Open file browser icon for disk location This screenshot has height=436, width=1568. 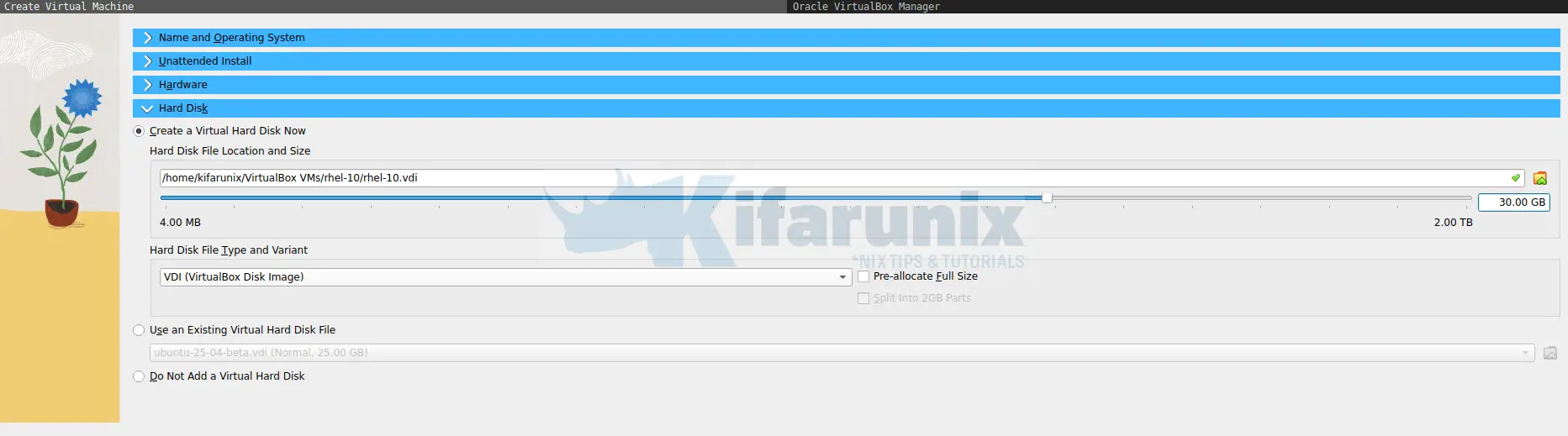(1540, 178)
